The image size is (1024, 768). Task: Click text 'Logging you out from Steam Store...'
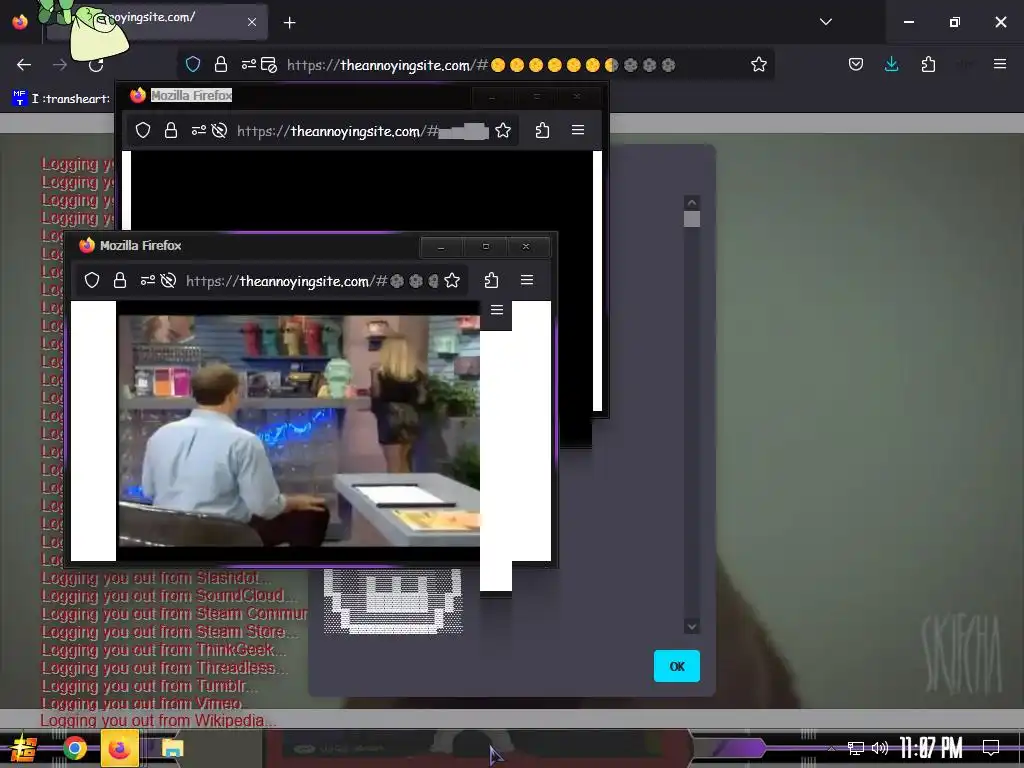coord(170,632)
